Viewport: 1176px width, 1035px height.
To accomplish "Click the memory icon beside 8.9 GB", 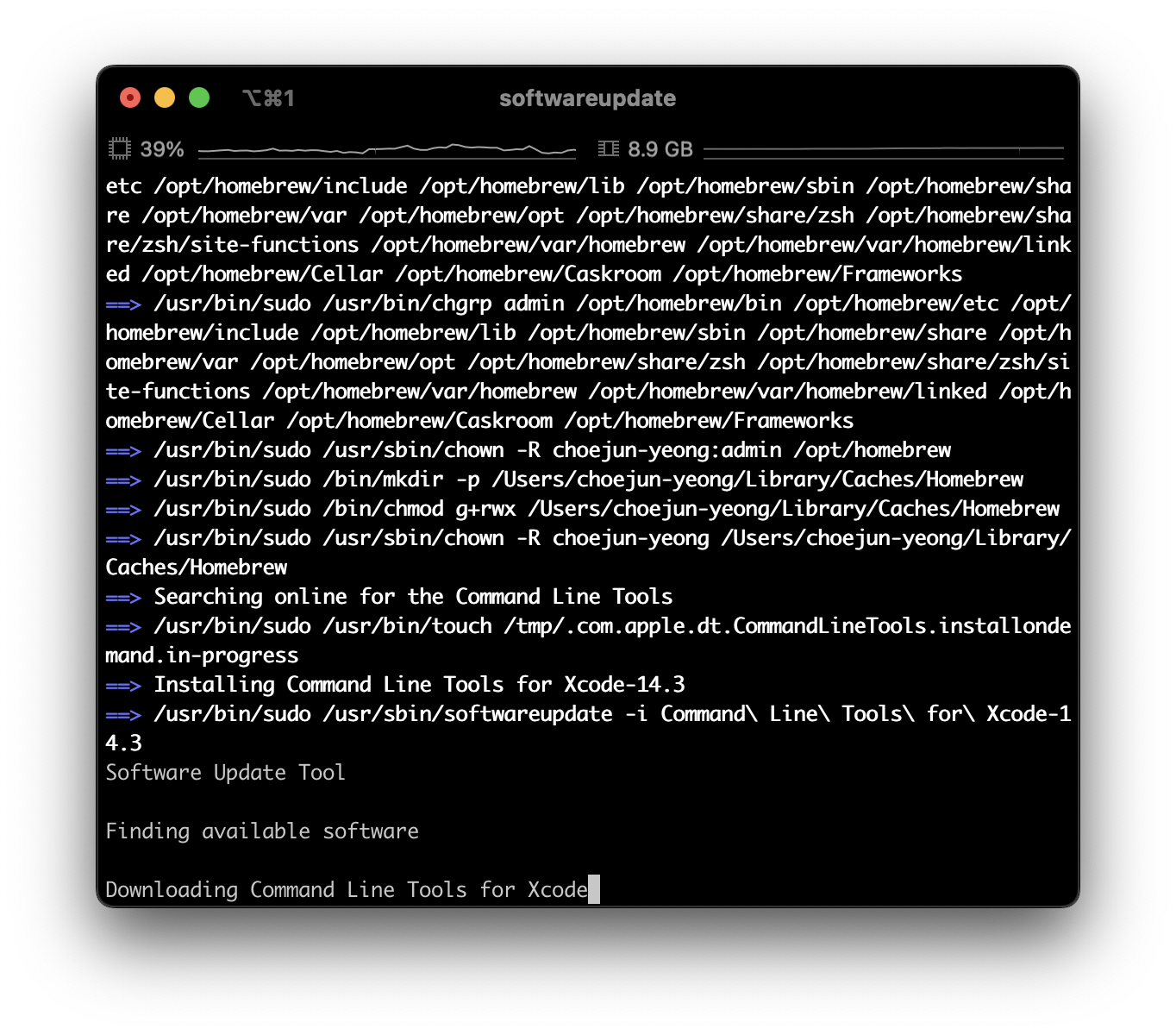I will pyautogui.click(x=609, y=149).
